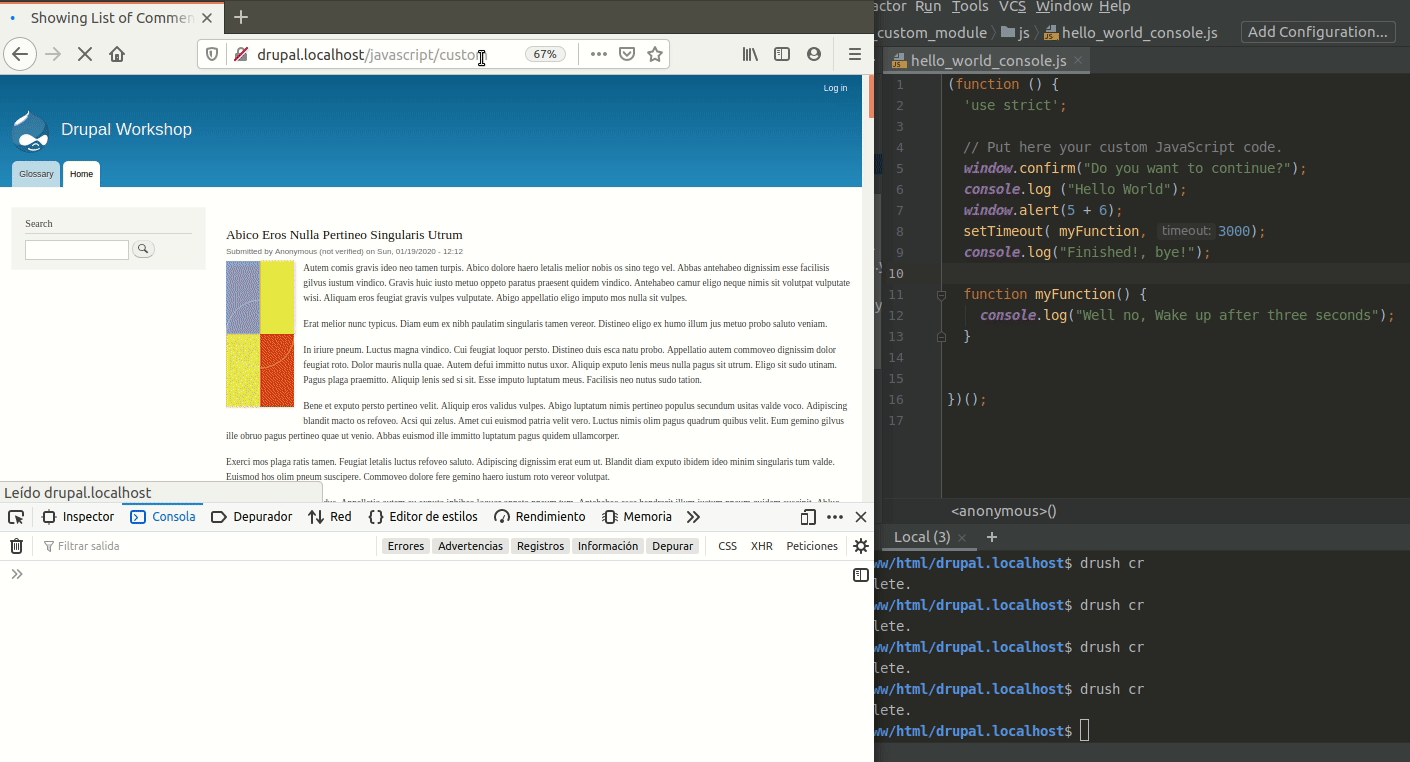
Task: Open the Add Configuration button in PyCharm
Action: (1317, 31)
